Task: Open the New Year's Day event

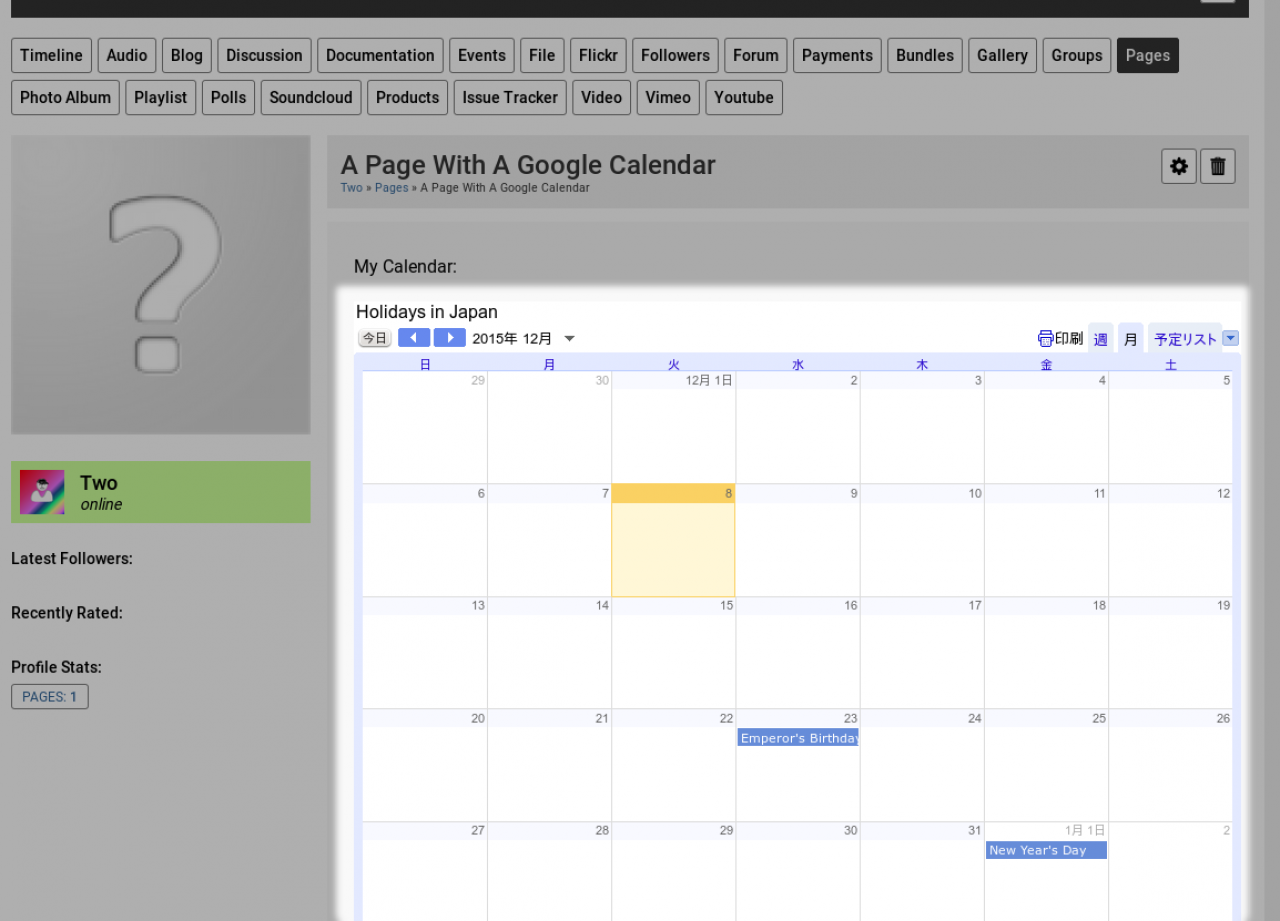Action: (1046, 850)
